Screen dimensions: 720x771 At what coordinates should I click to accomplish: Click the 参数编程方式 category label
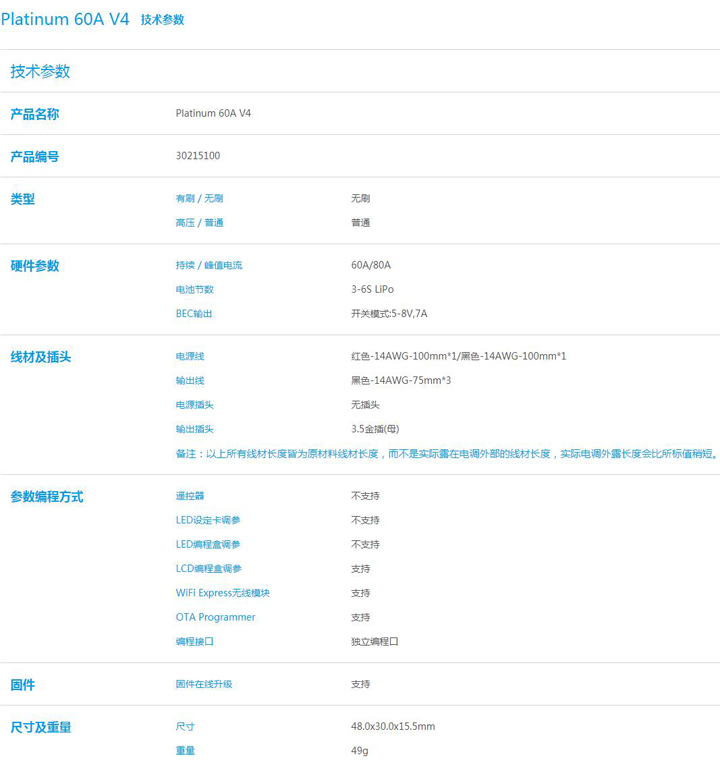(x=47, y=497)
